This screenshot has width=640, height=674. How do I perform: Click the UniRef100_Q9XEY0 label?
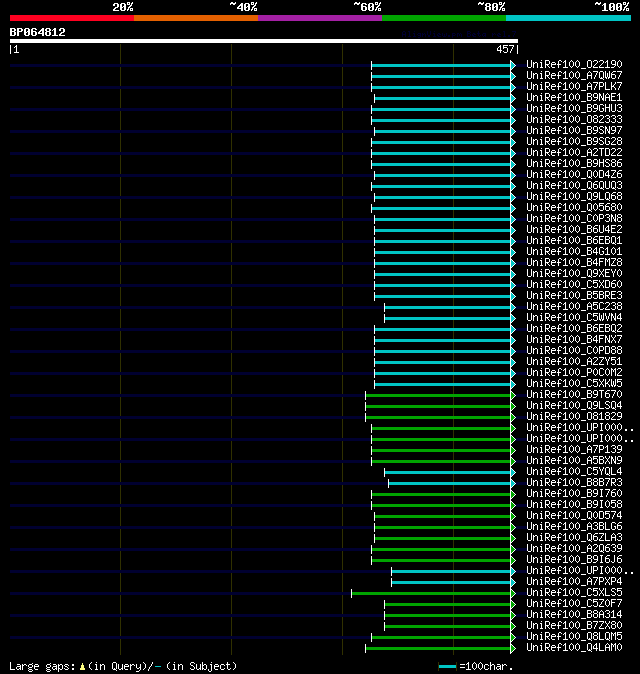[574, 274]
